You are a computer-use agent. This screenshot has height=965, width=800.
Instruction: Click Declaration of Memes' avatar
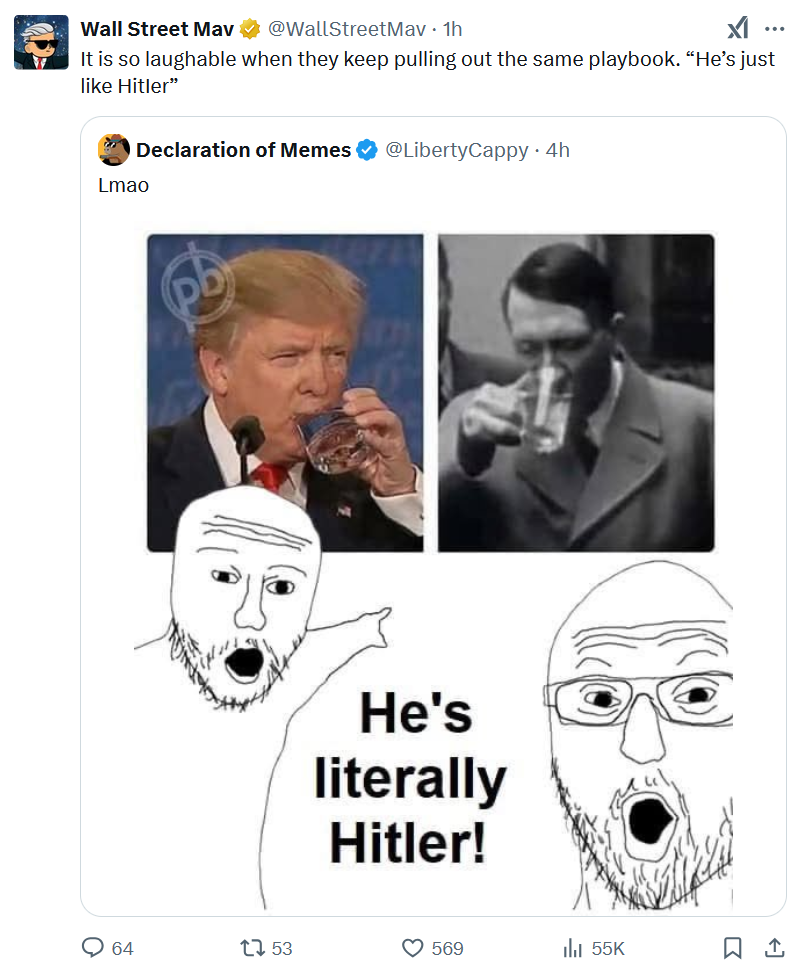point(109,150)
